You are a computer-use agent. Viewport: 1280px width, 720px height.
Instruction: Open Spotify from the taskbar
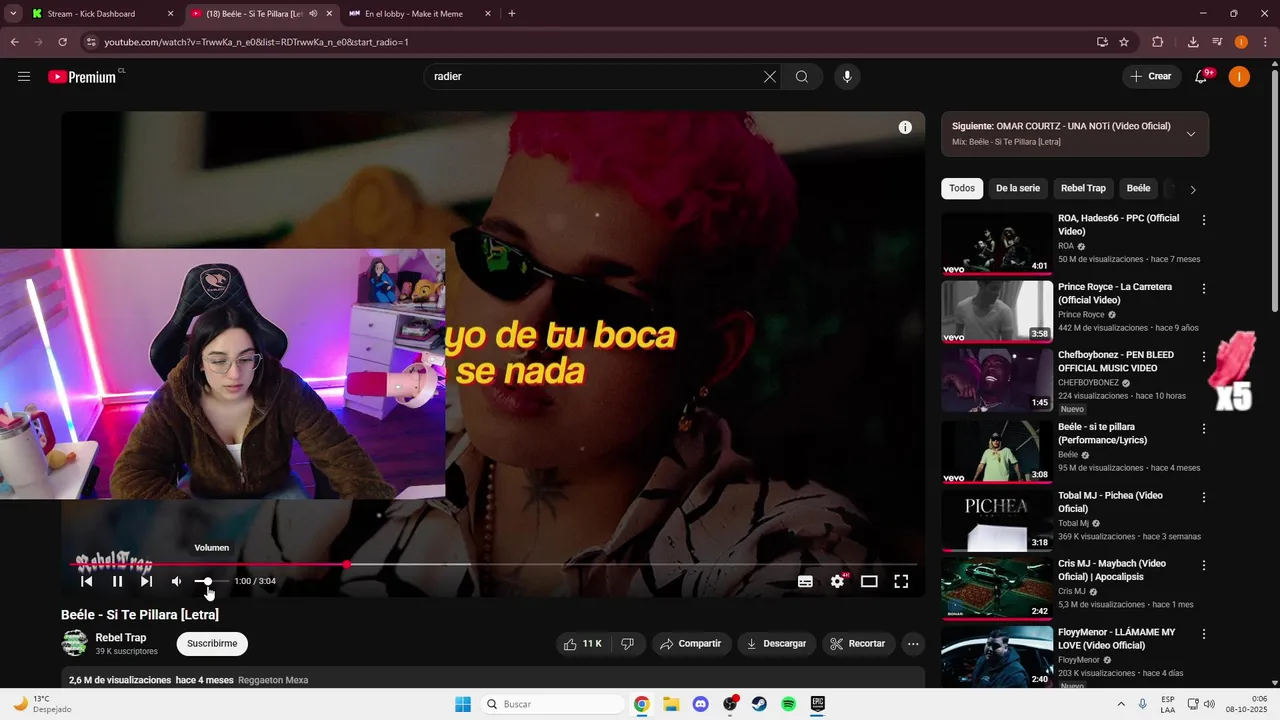point(788,704)
